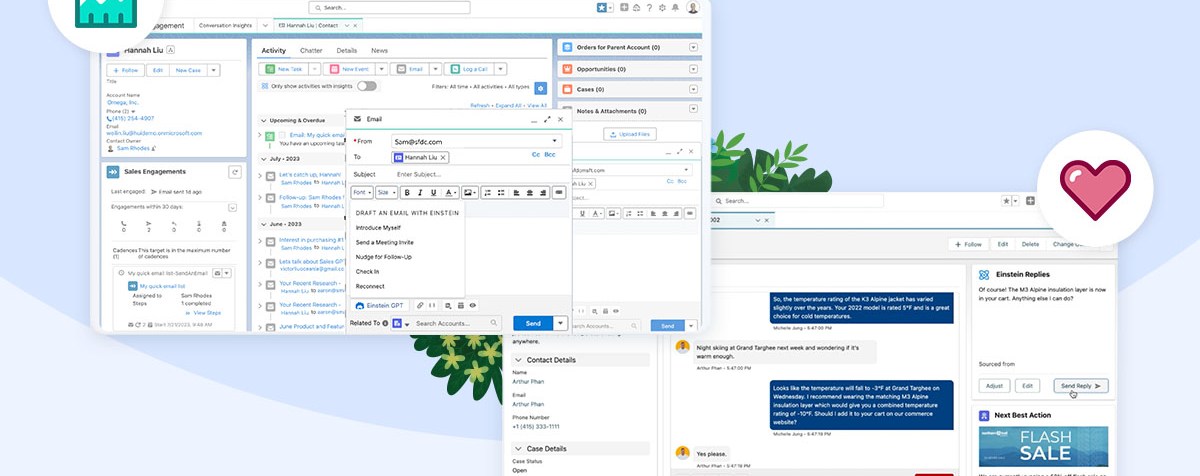
Task: Click the insert link icon beside Einstein GPT
Action: point(422,305)
